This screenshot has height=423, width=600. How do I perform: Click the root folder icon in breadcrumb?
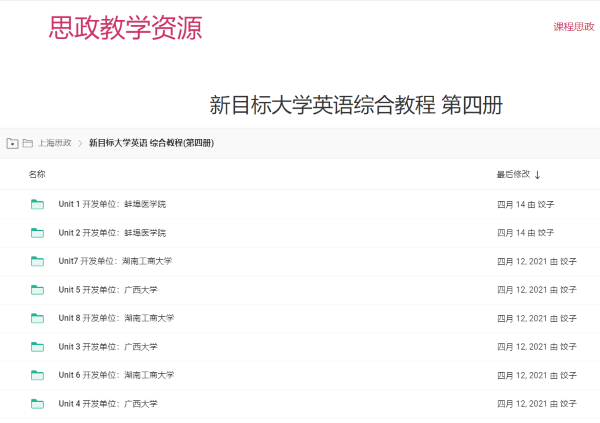click(x=12, y=143)
